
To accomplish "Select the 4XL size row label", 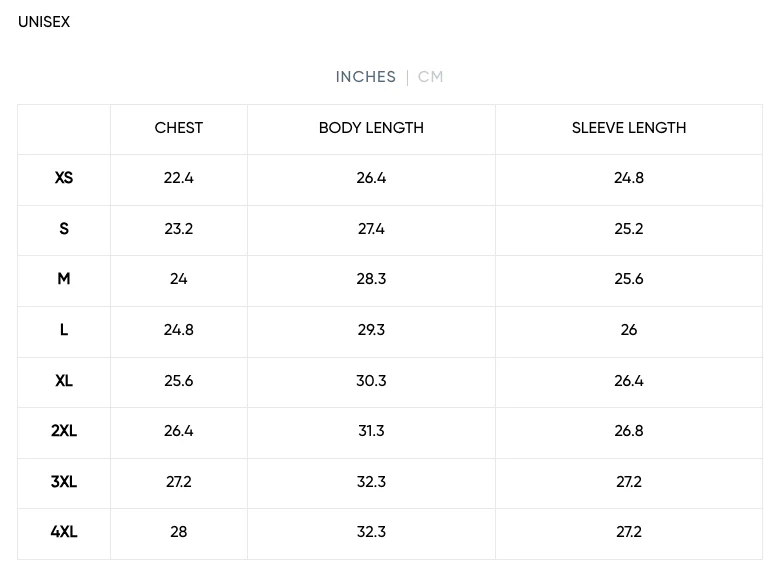I will click(x=64, y=532).
